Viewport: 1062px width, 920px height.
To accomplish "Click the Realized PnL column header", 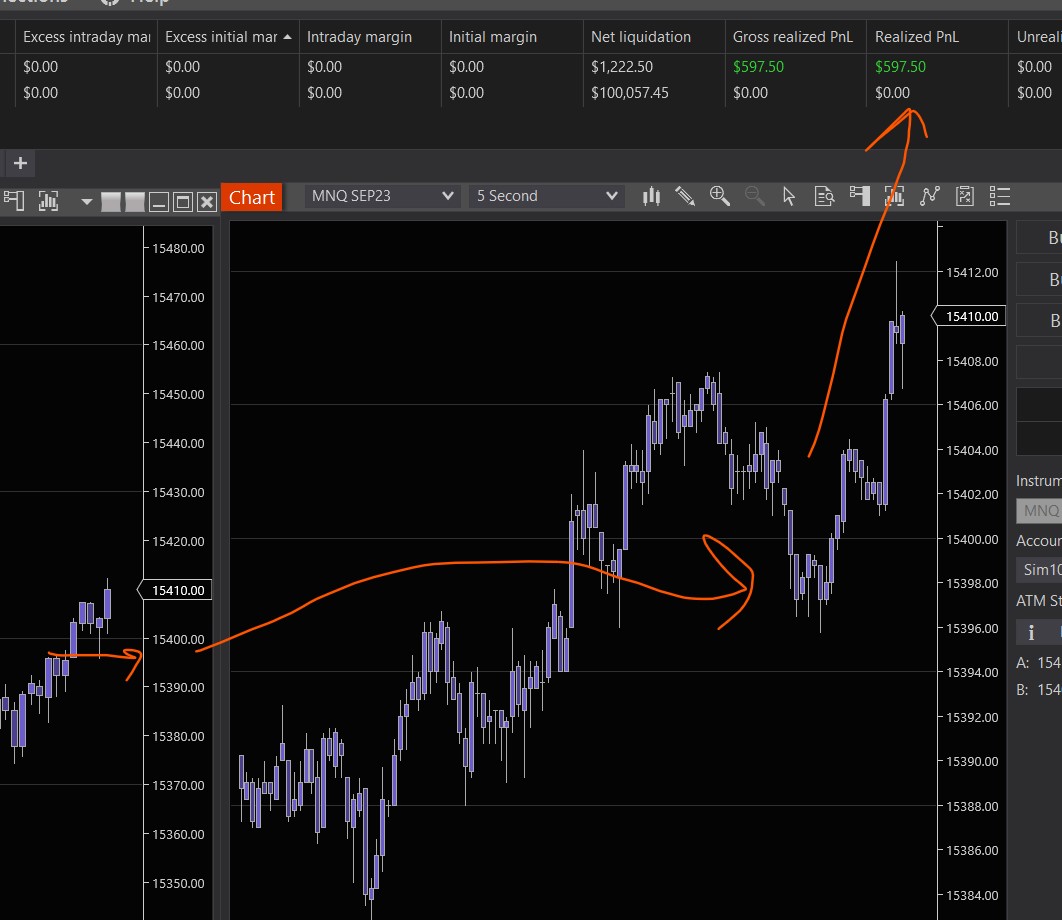I will pos(916,37).
